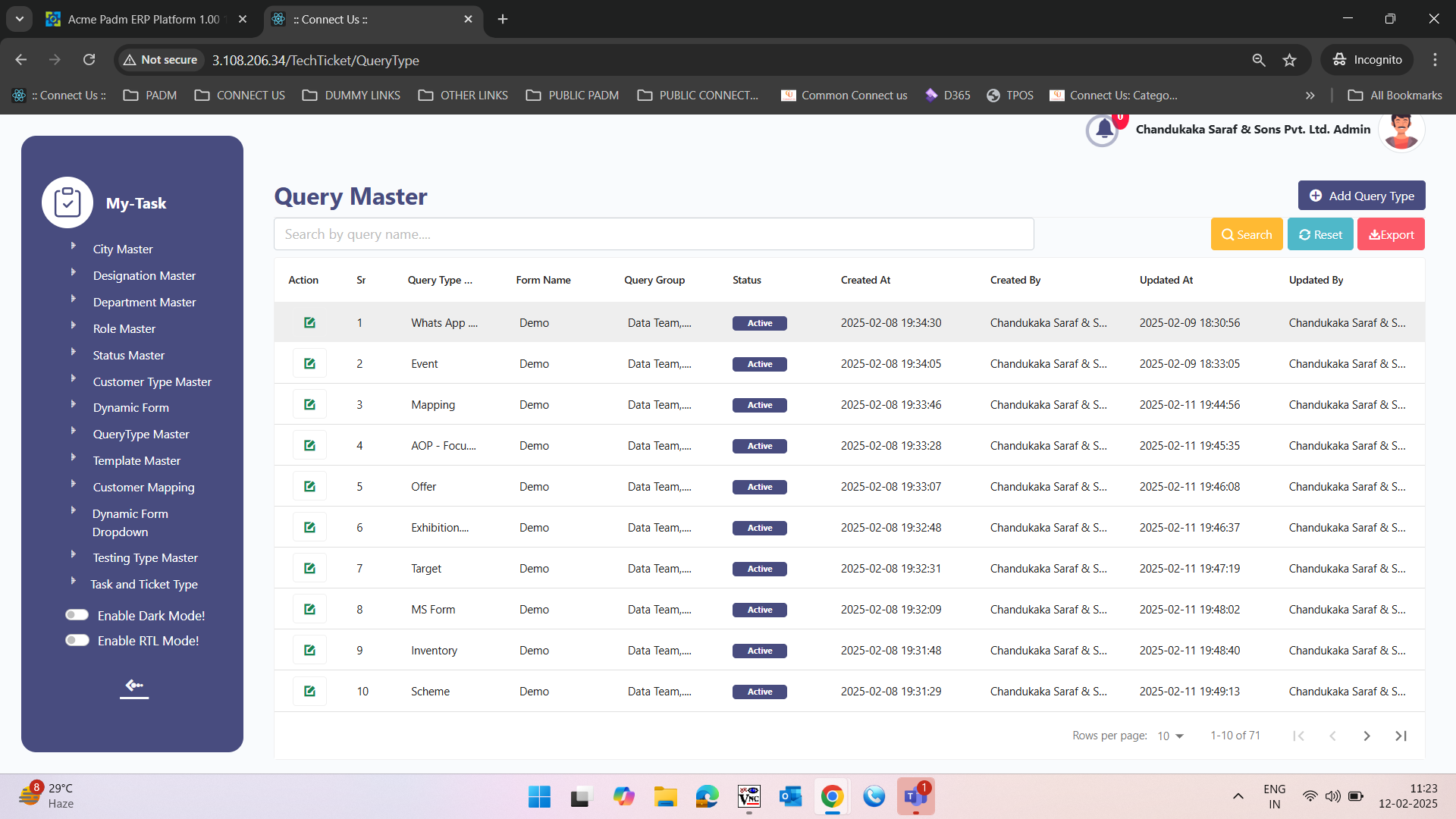Click the Export button
The image size is (1456, 819).
[x=1391, y=234]
